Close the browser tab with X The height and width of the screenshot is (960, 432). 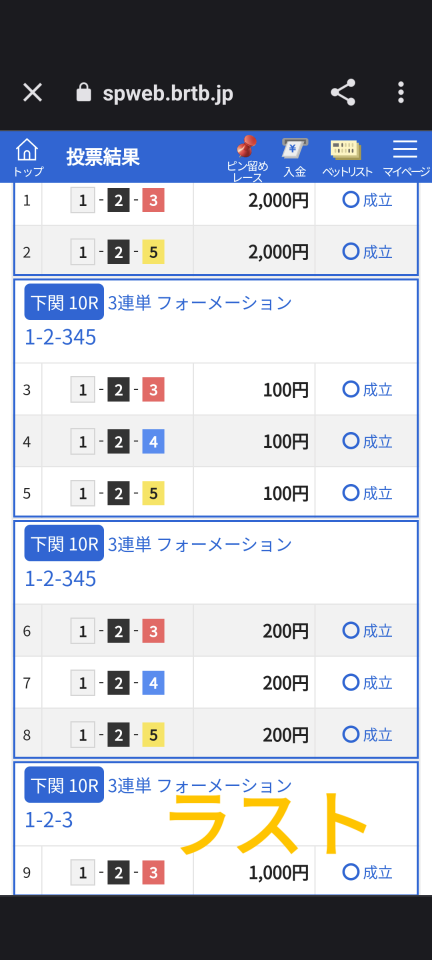click(32, 92)
